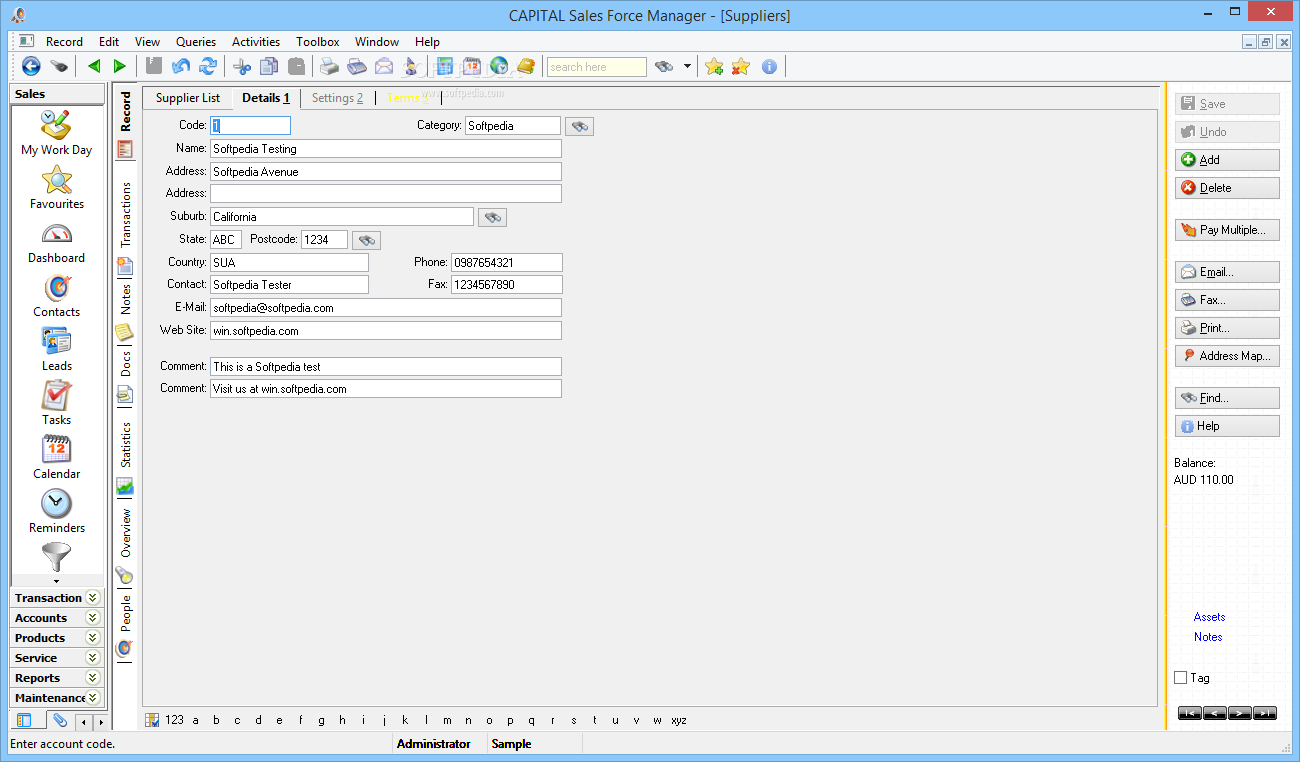Click the small down arrow below funnel

pos(57,581)
